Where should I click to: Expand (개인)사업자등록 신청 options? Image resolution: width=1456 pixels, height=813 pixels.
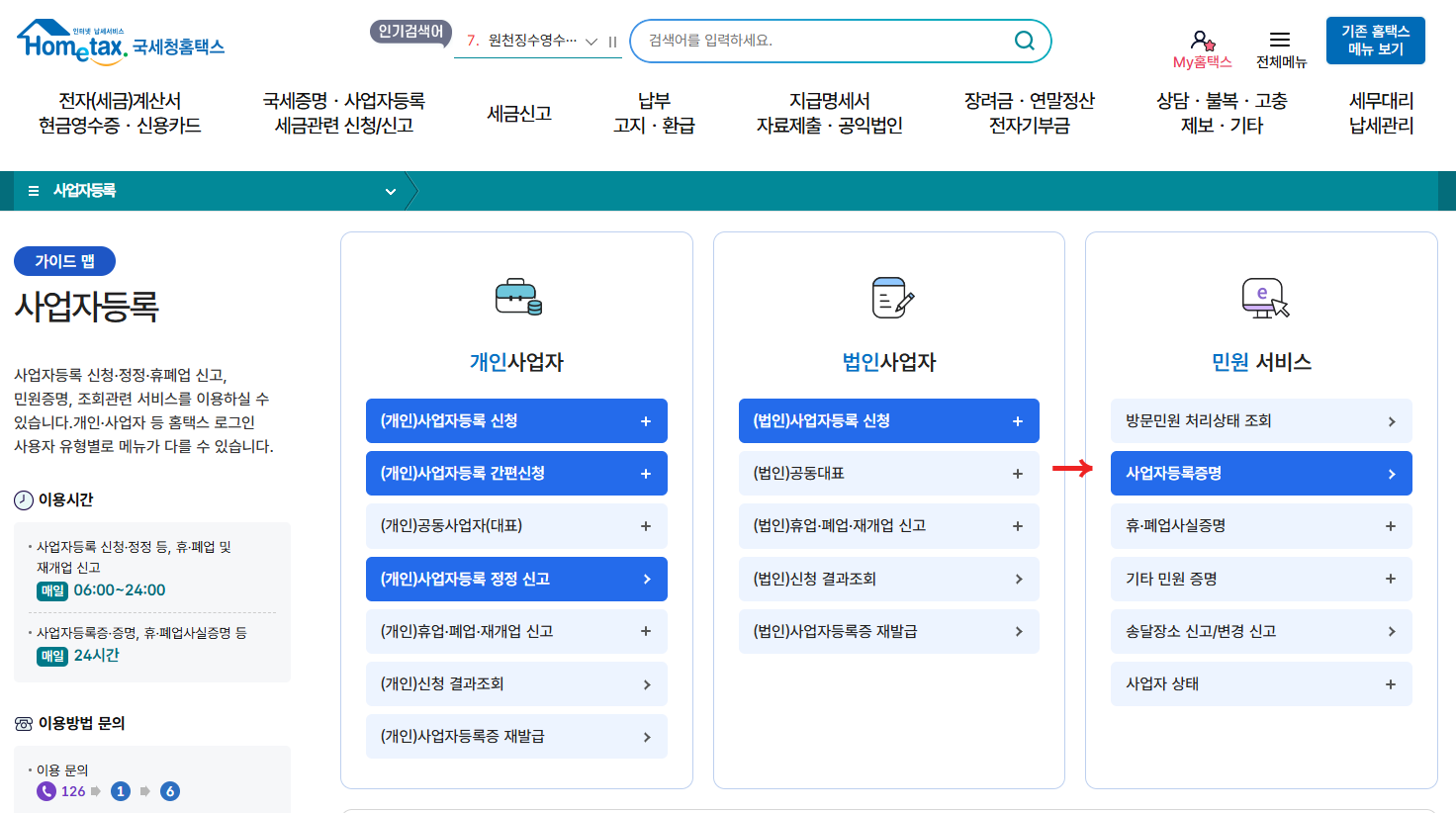(648, 420)
